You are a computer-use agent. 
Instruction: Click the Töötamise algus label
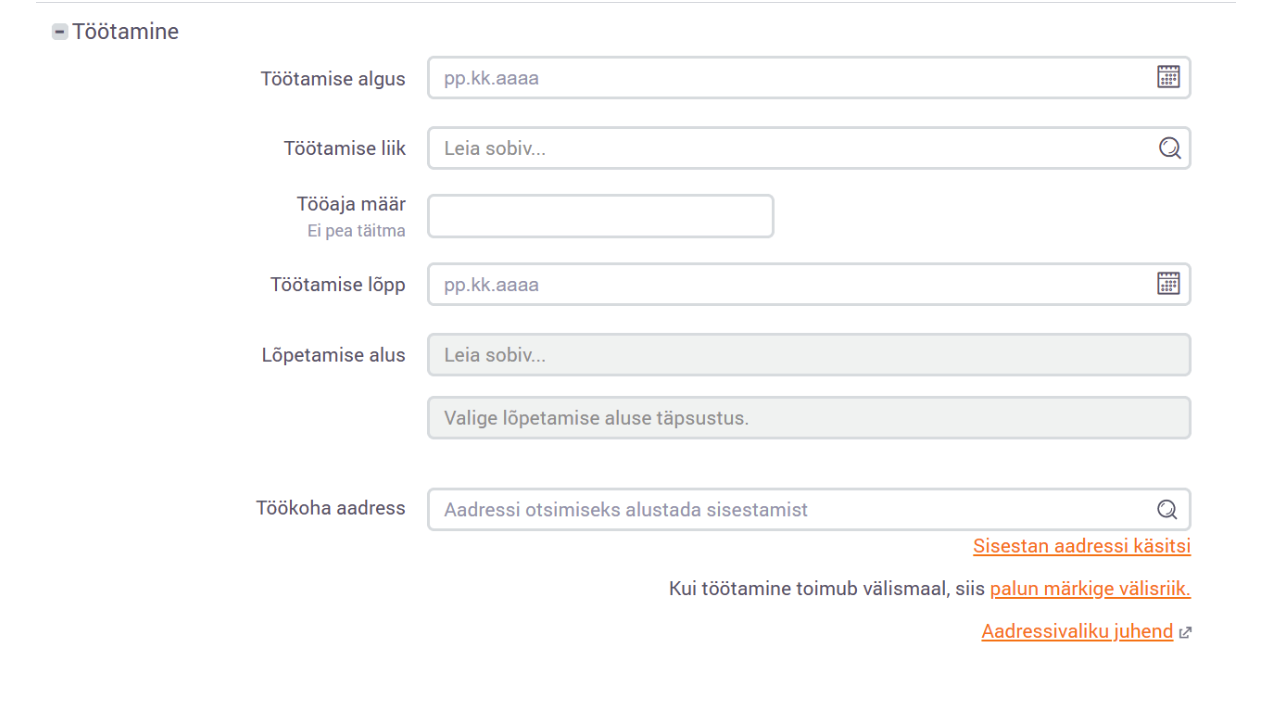click(x=333, y=79)
